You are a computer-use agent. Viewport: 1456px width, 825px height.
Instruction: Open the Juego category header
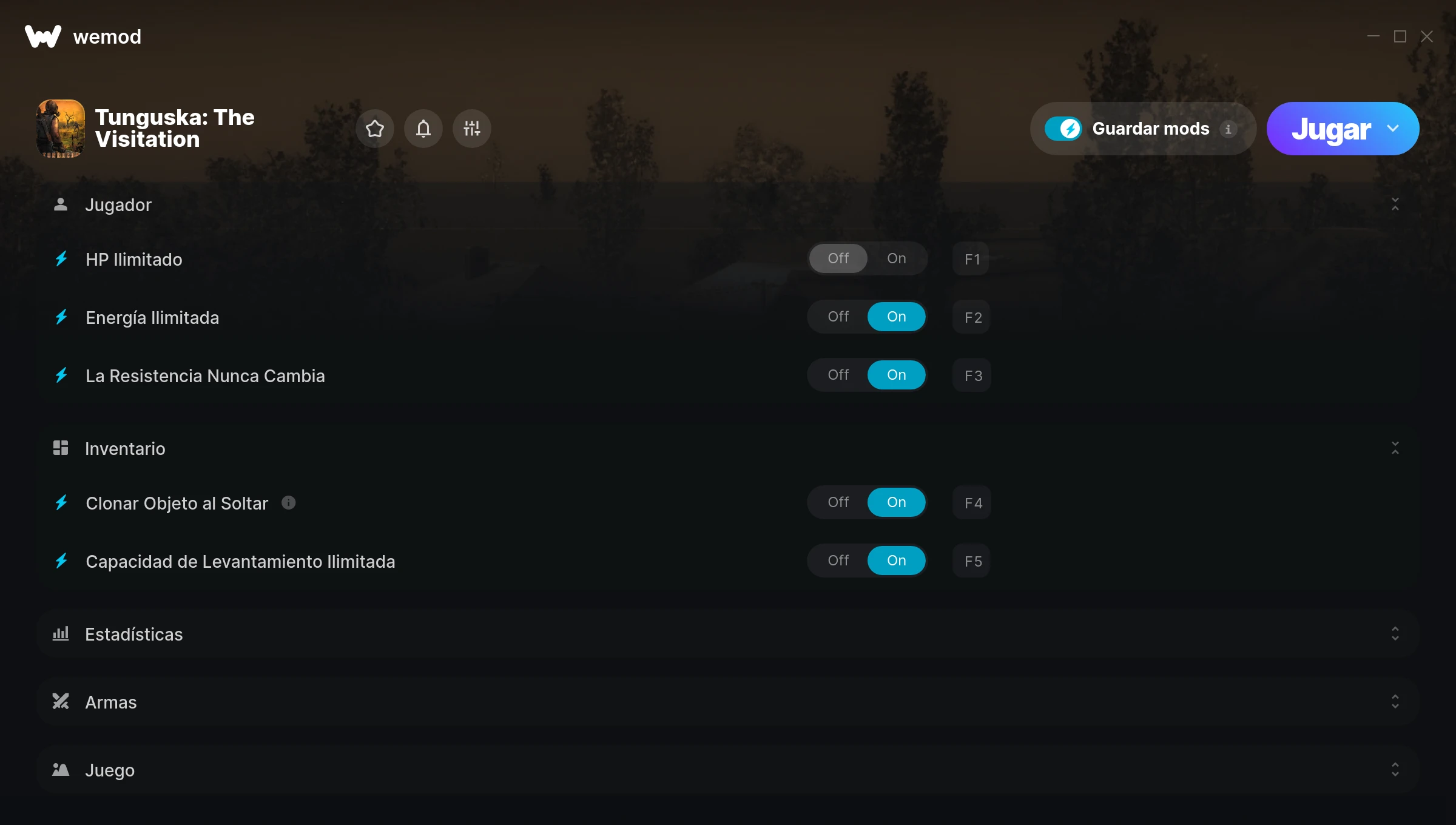coord(728,769)
